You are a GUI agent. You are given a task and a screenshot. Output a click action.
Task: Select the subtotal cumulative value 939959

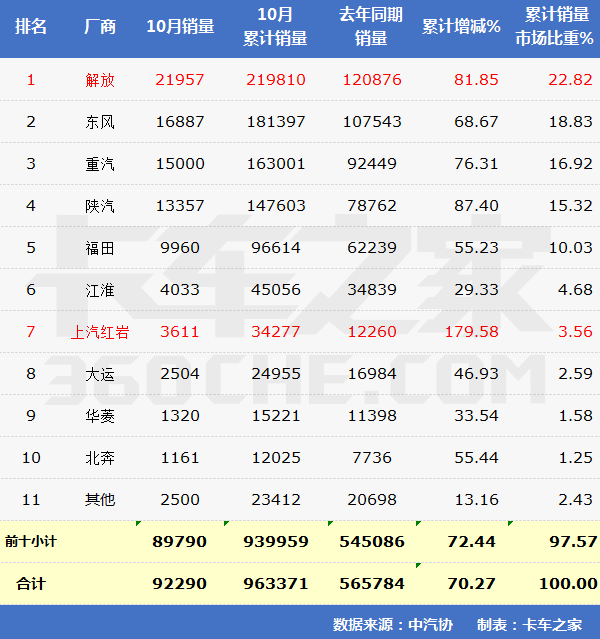coord(276,542)
